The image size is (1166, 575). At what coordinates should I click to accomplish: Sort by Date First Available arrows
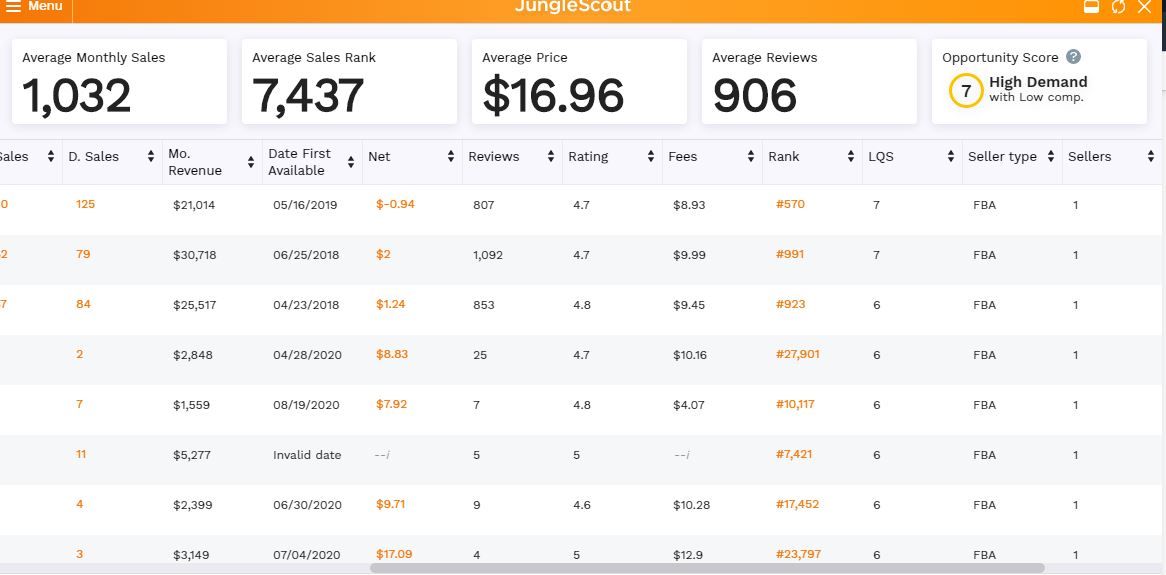click(x=351, y=162)
